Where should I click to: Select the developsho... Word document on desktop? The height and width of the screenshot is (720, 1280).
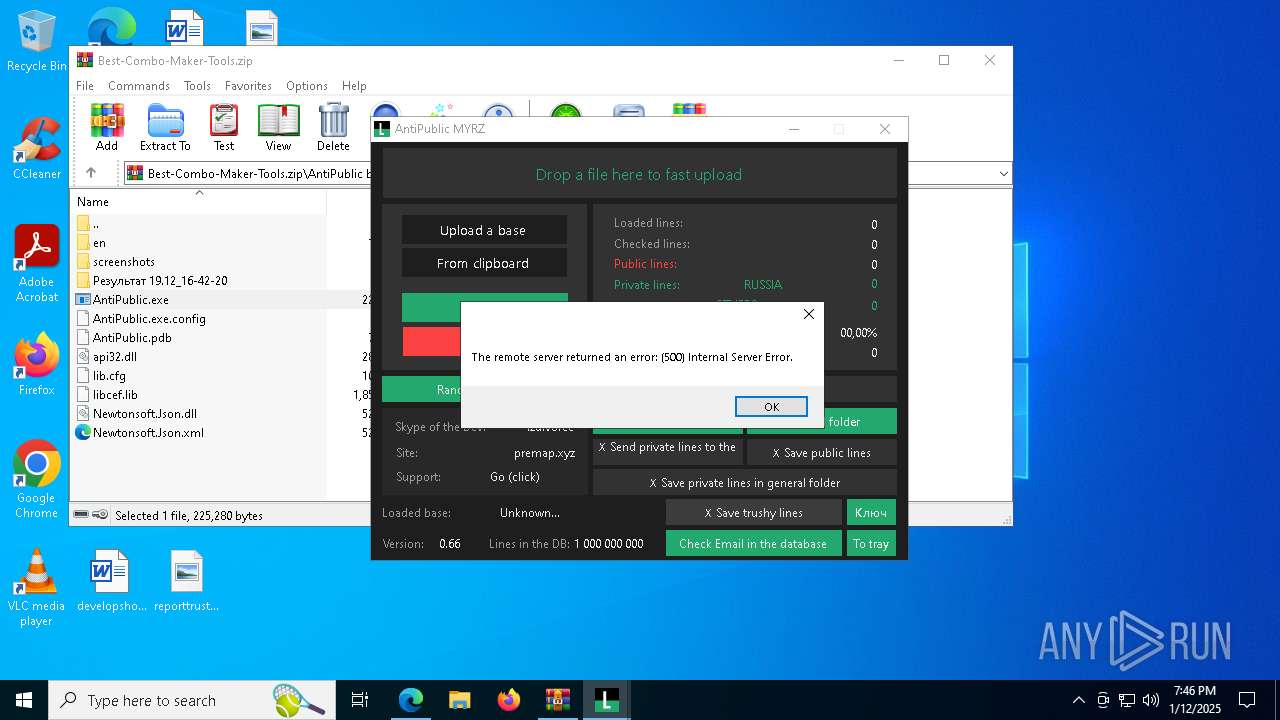pyautogui.click(x=111, y=581)
